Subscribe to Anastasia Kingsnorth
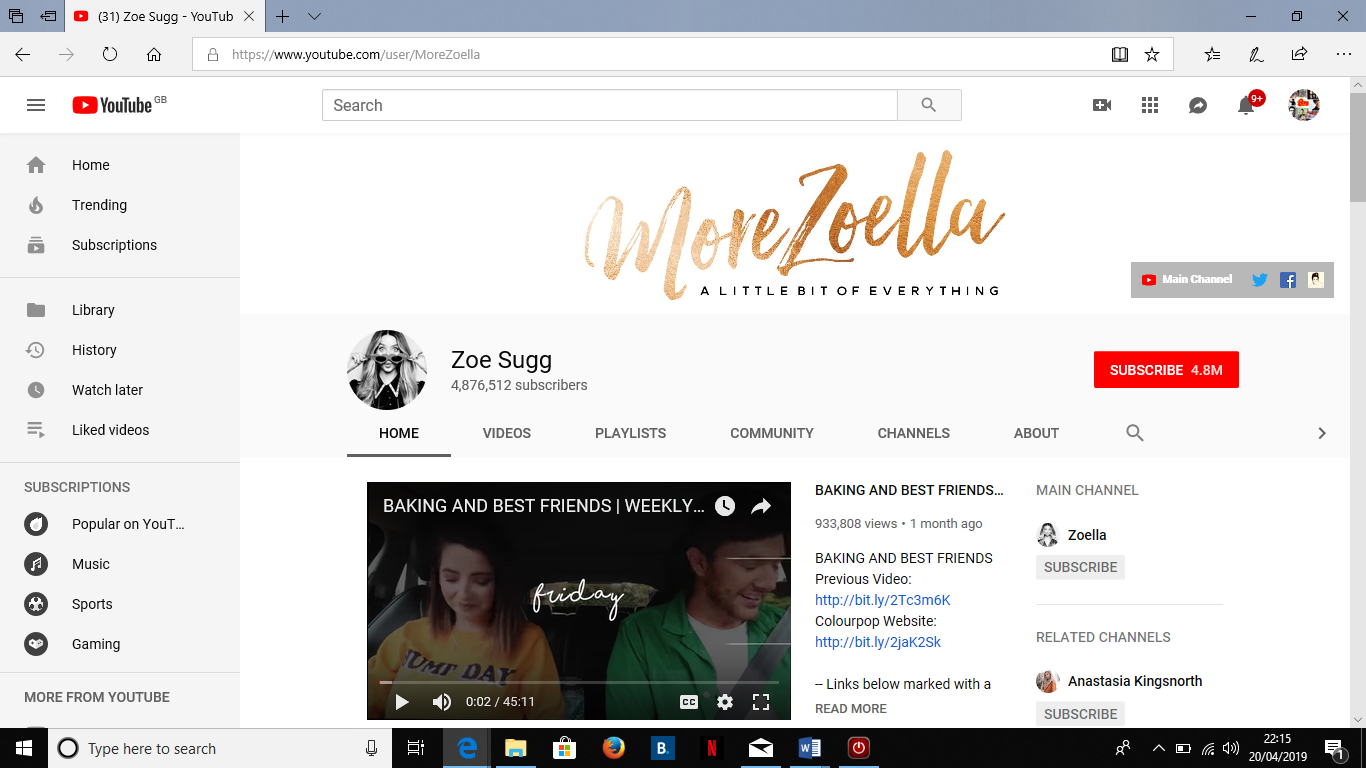Viewport: 1366px width, 768px height. point(1080,714)
